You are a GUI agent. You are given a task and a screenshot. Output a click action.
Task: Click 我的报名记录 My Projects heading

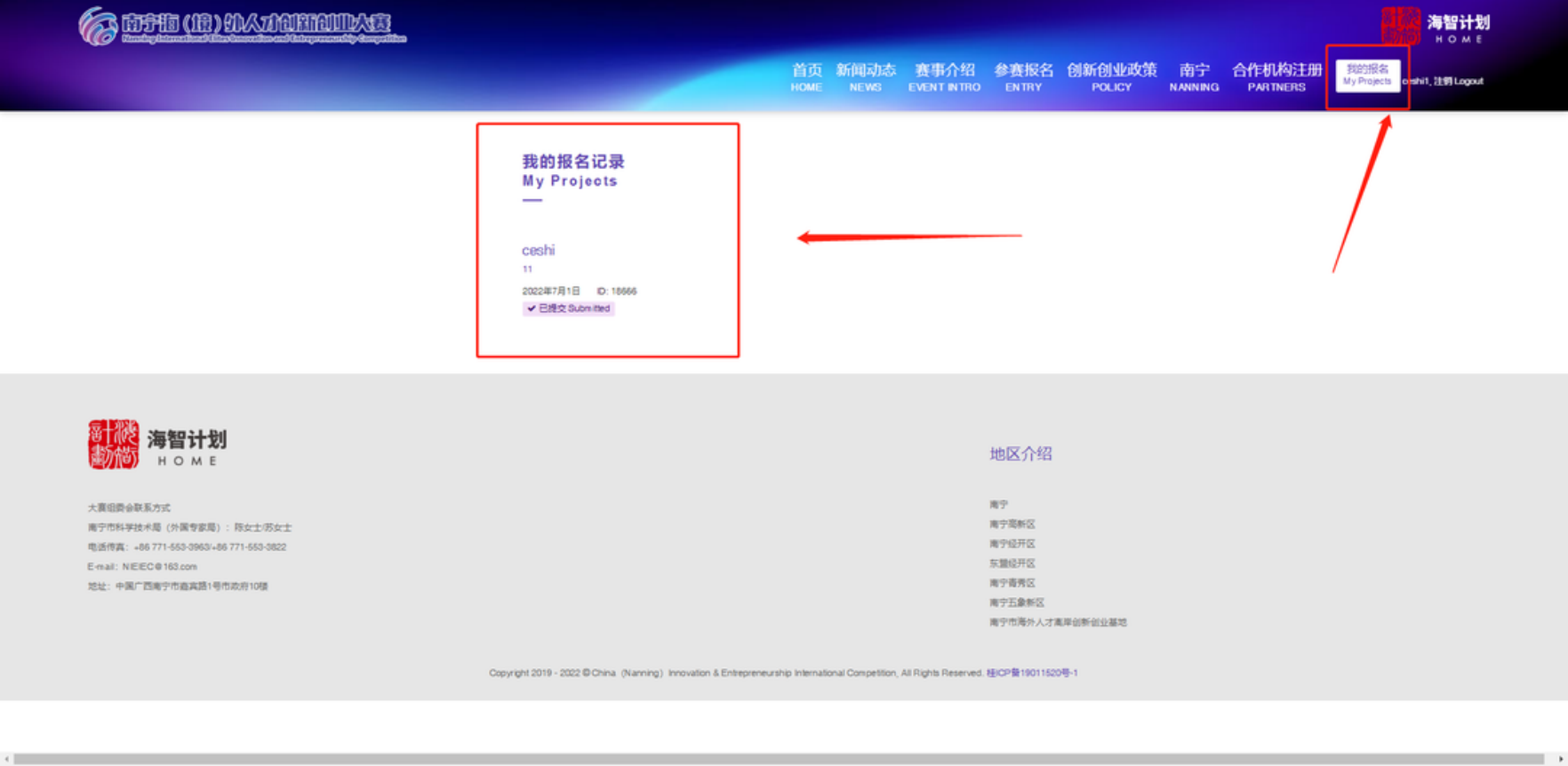pyautogui.click(x=573, y=171)
